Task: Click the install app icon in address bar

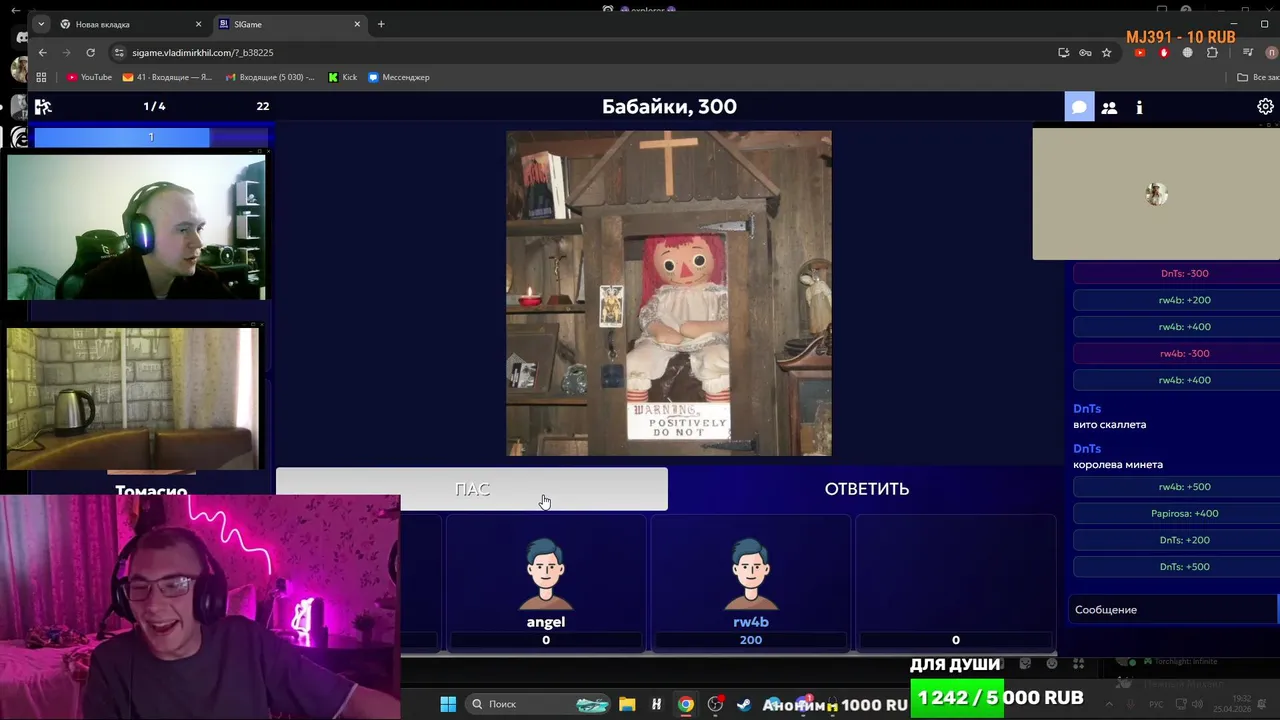Action: pos(1063,52)
